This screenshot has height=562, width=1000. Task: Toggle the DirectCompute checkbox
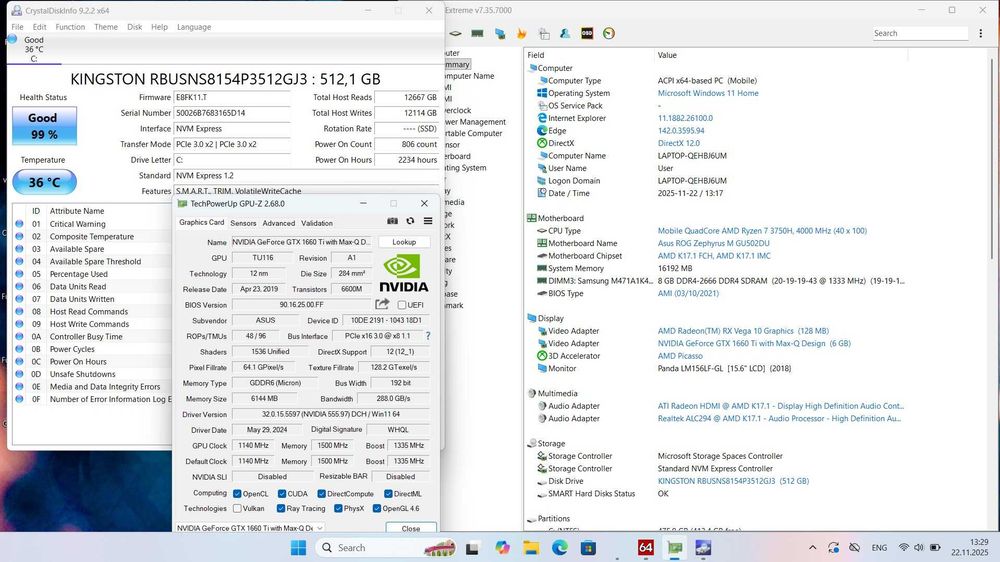(321, 494)
